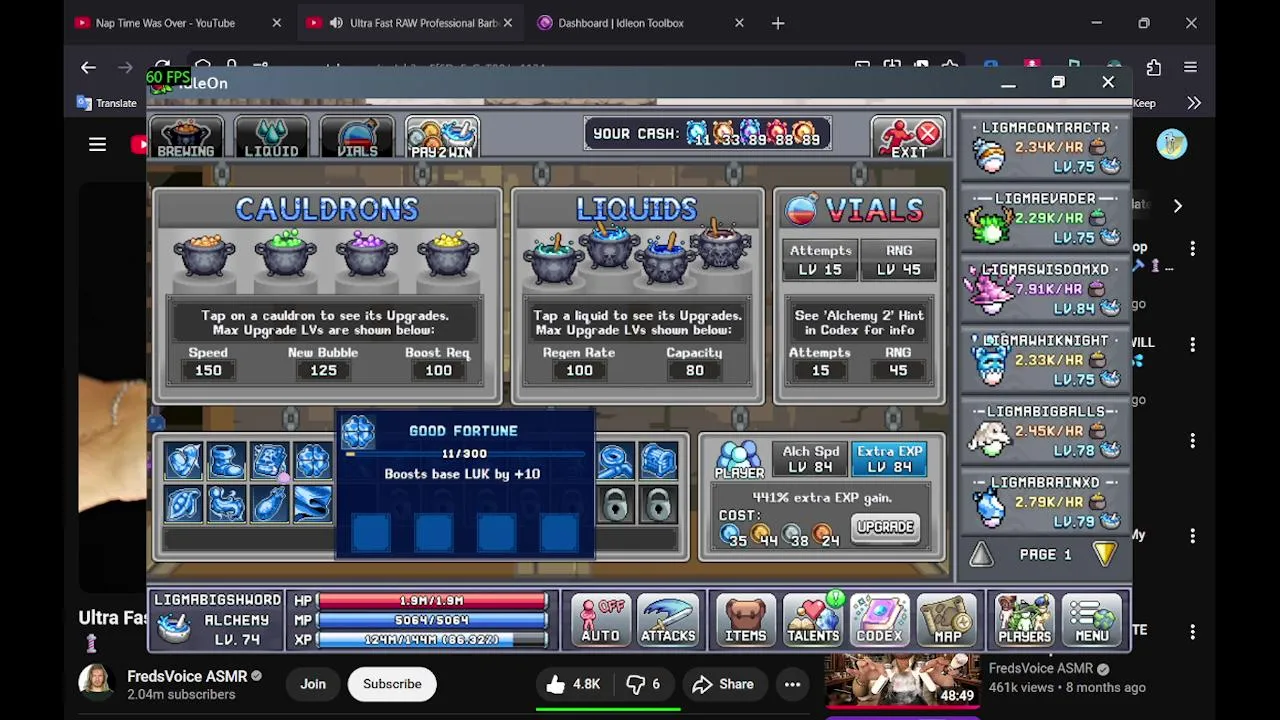
Task: Select player LIGMACONTRACTR
Action: (x=1045, y=147)
